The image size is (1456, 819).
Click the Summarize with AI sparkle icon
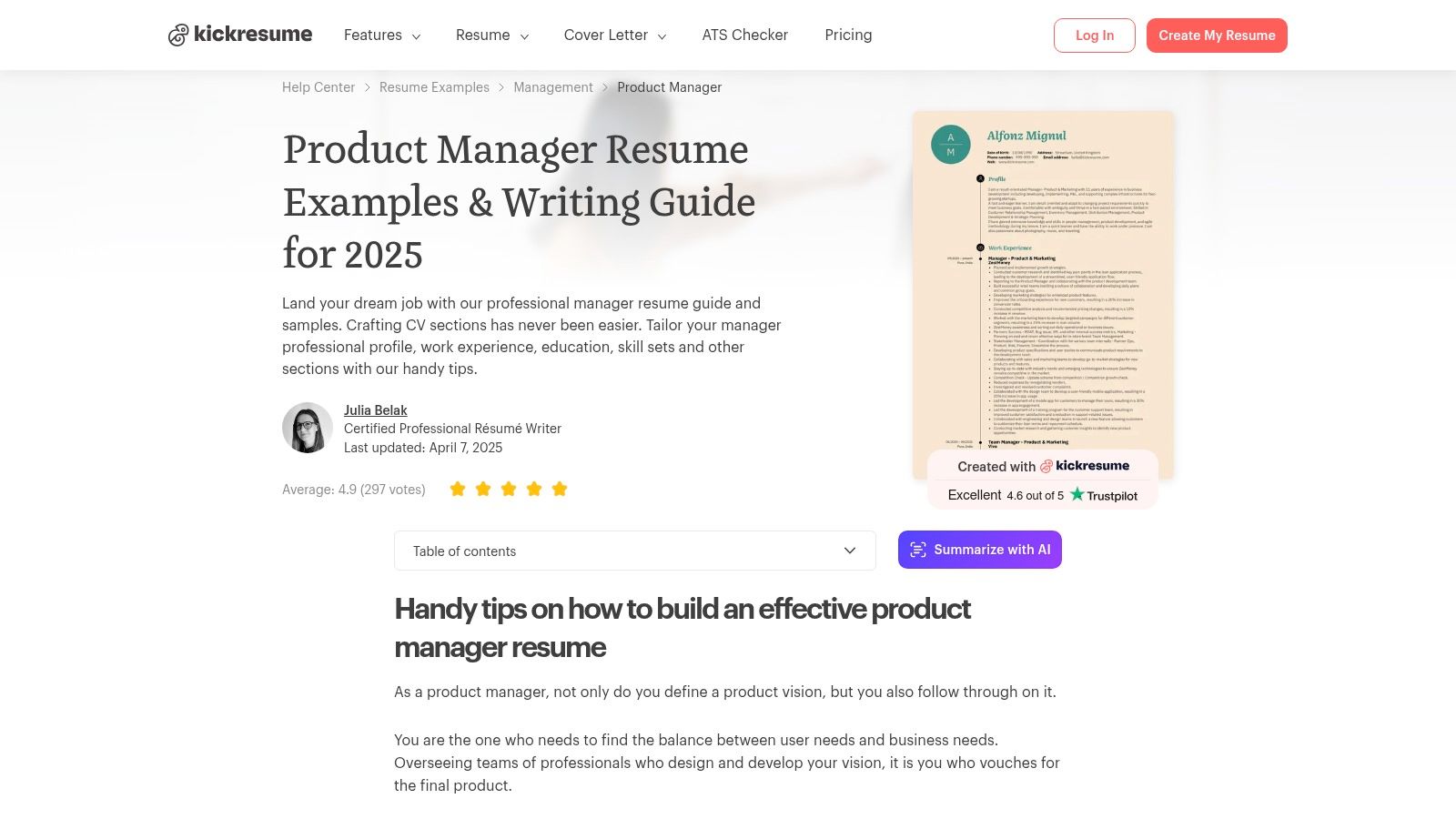919,550
